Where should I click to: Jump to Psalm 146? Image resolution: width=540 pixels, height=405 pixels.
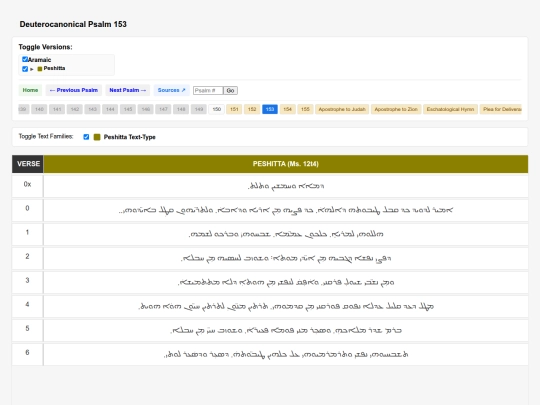146,109
